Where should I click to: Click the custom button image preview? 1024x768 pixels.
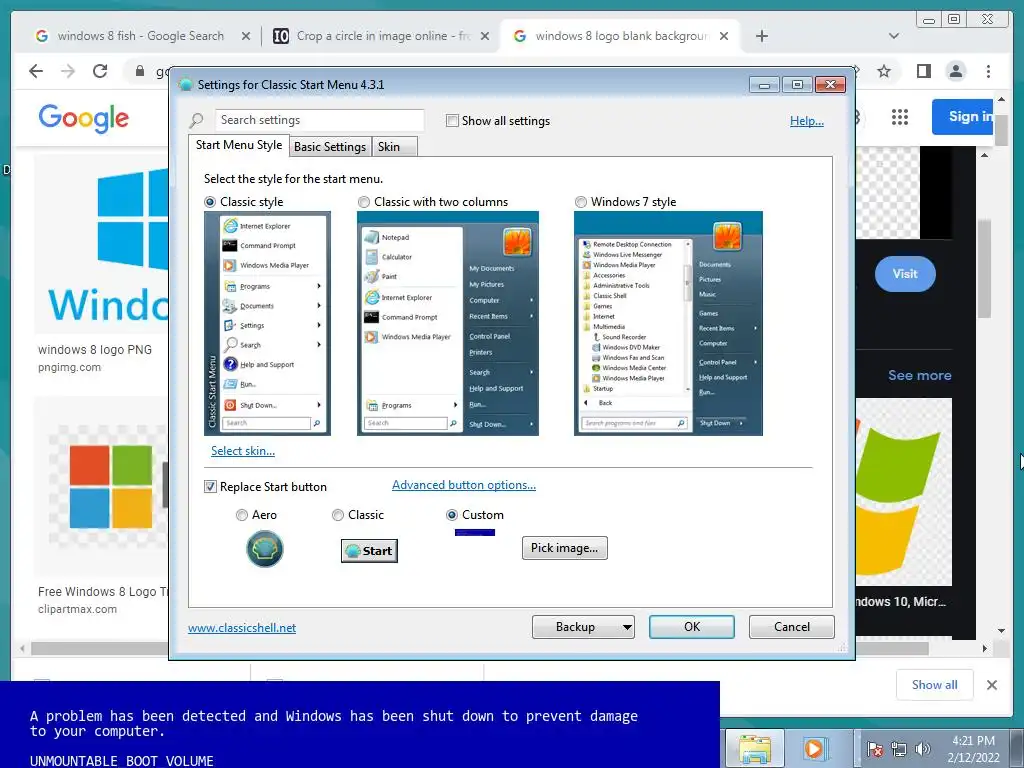[475, 533]
